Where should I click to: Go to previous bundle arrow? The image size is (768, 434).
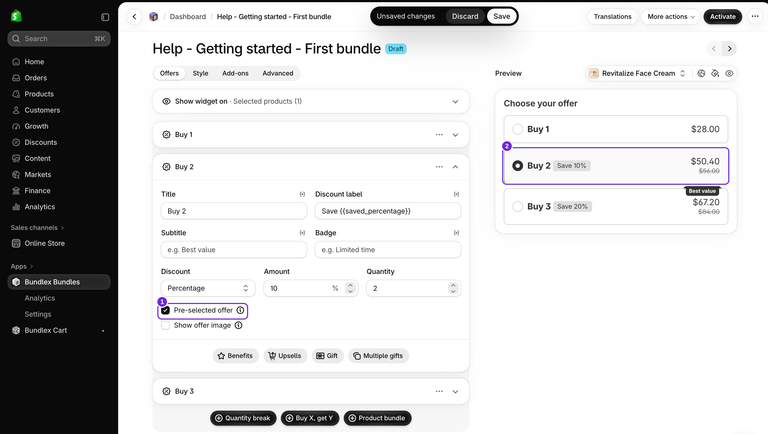pyautogui.click(x=714, y=48)
